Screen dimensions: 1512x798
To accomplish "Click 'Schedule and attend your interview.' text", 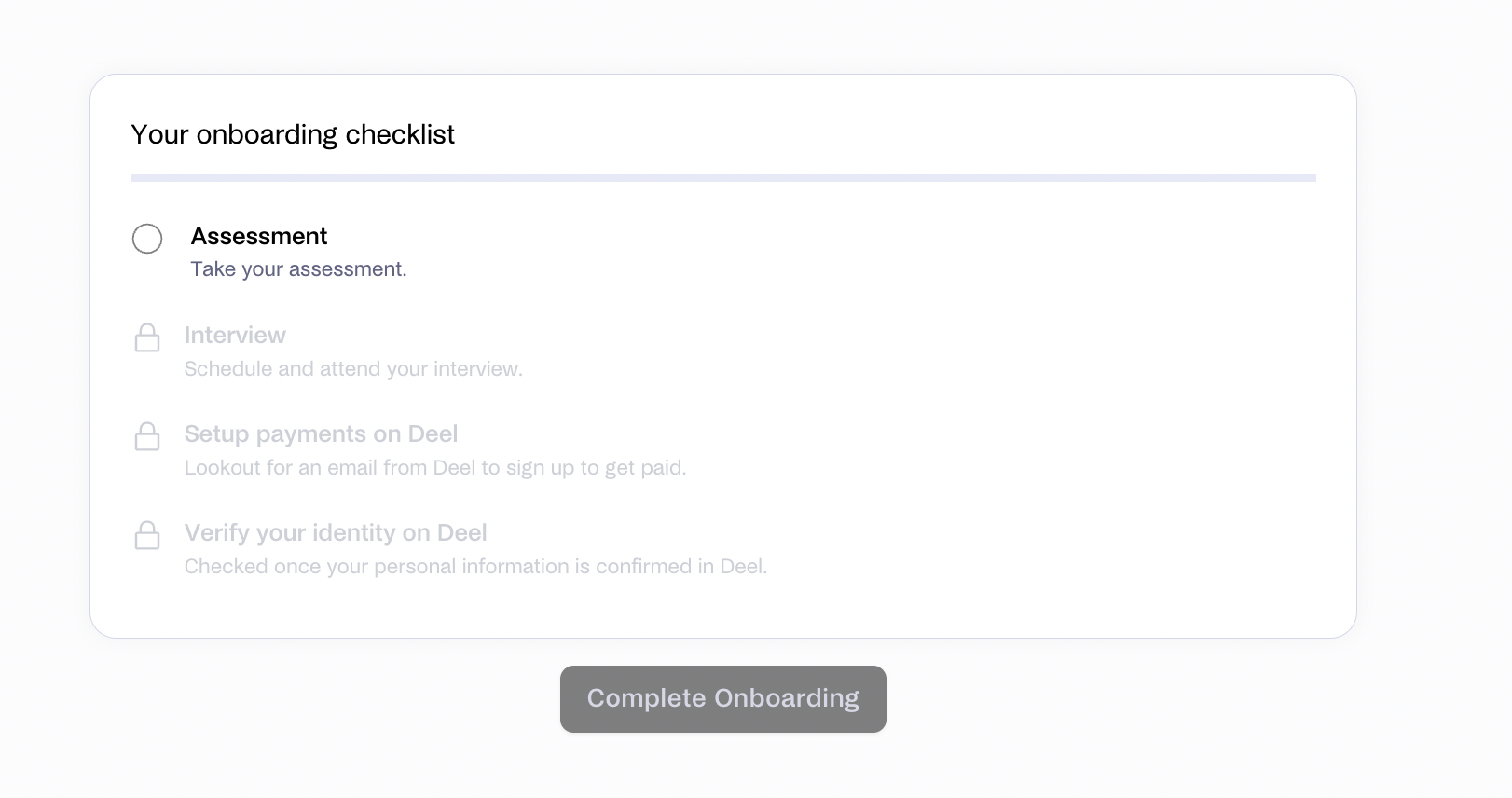I will pos(353,368).
